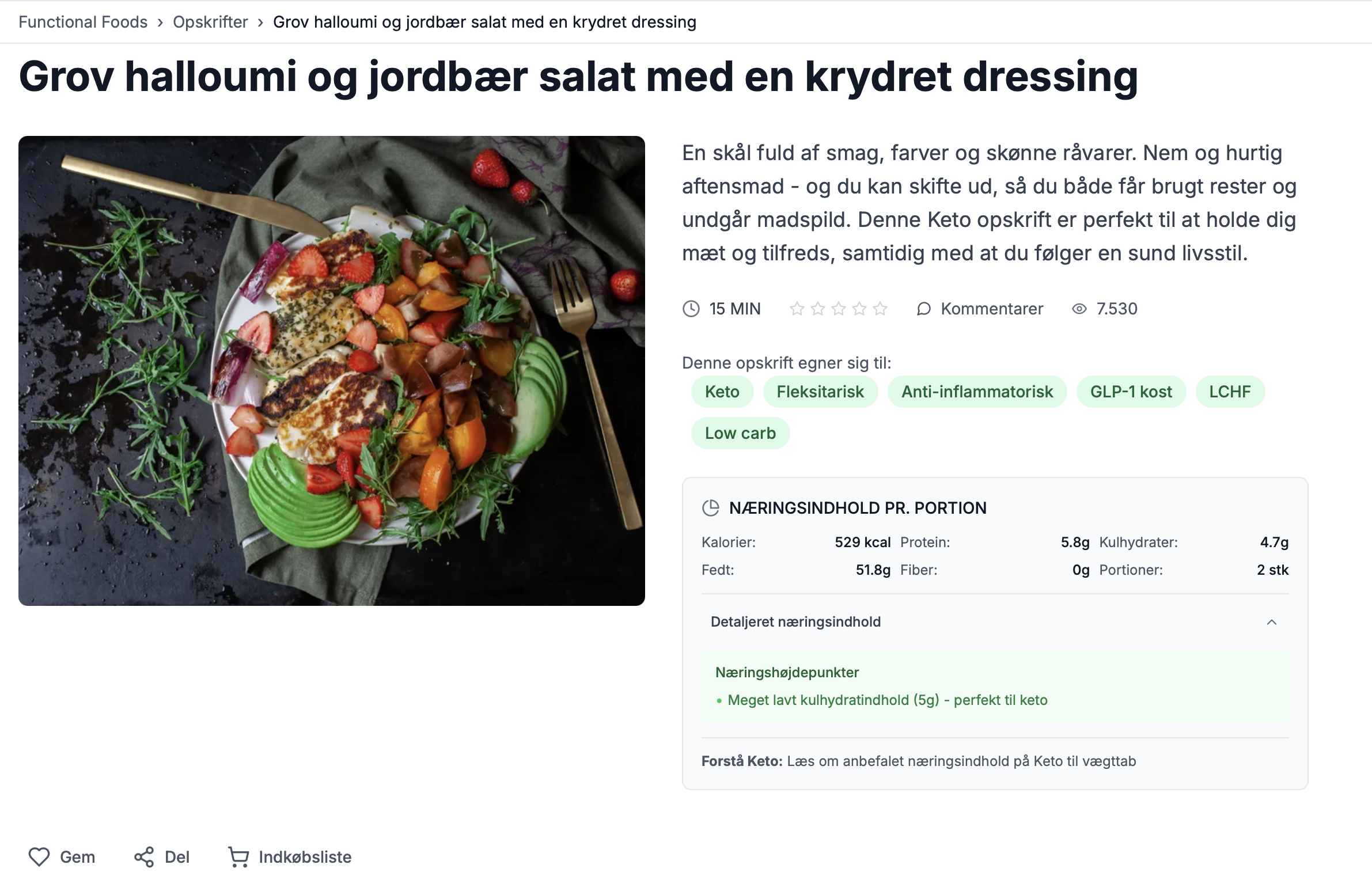Click the halloumi salad recipe photo

(x=331, y=370)
